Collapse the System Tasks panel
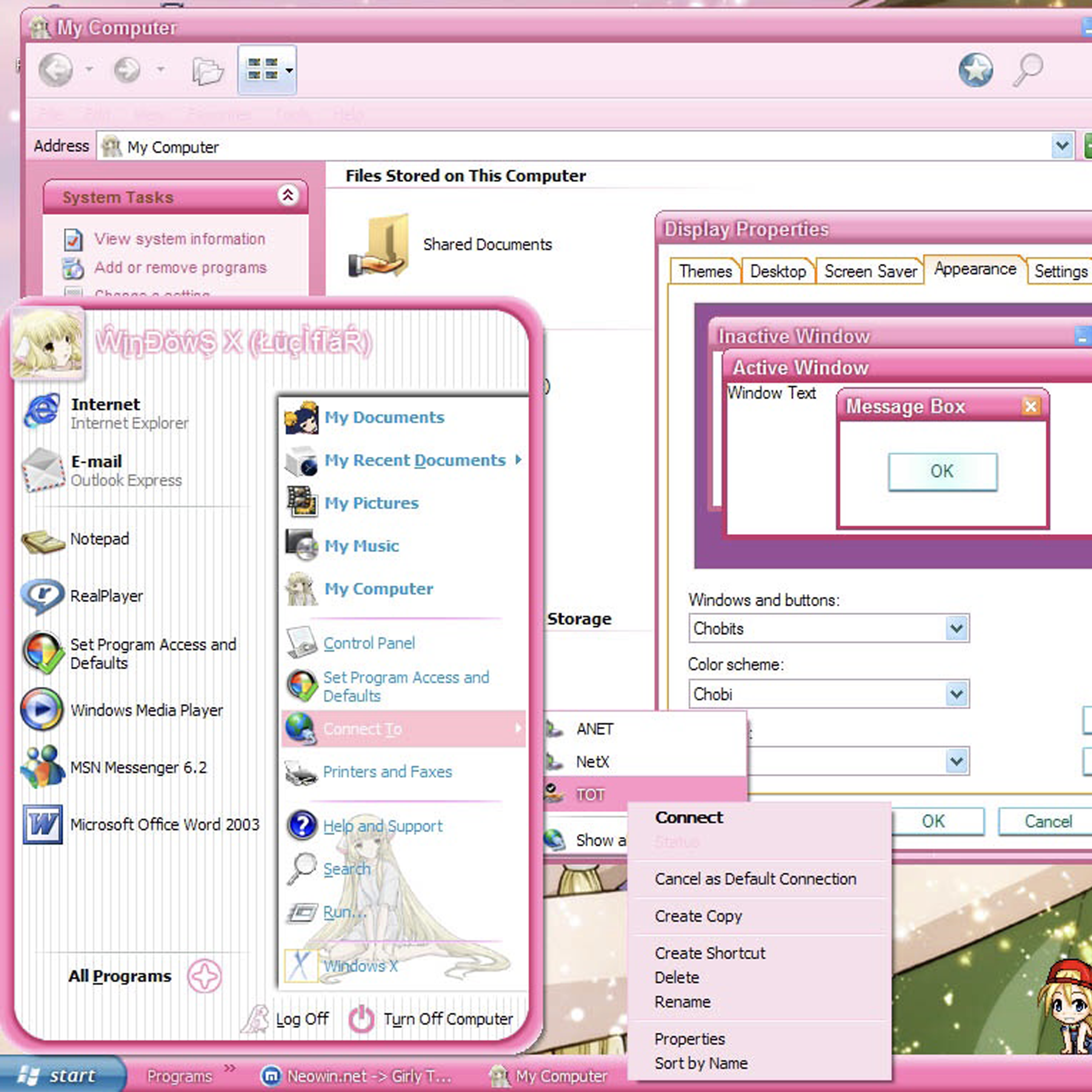Viewport: 1092px width, 1092px height. click(x=288, y=195)
